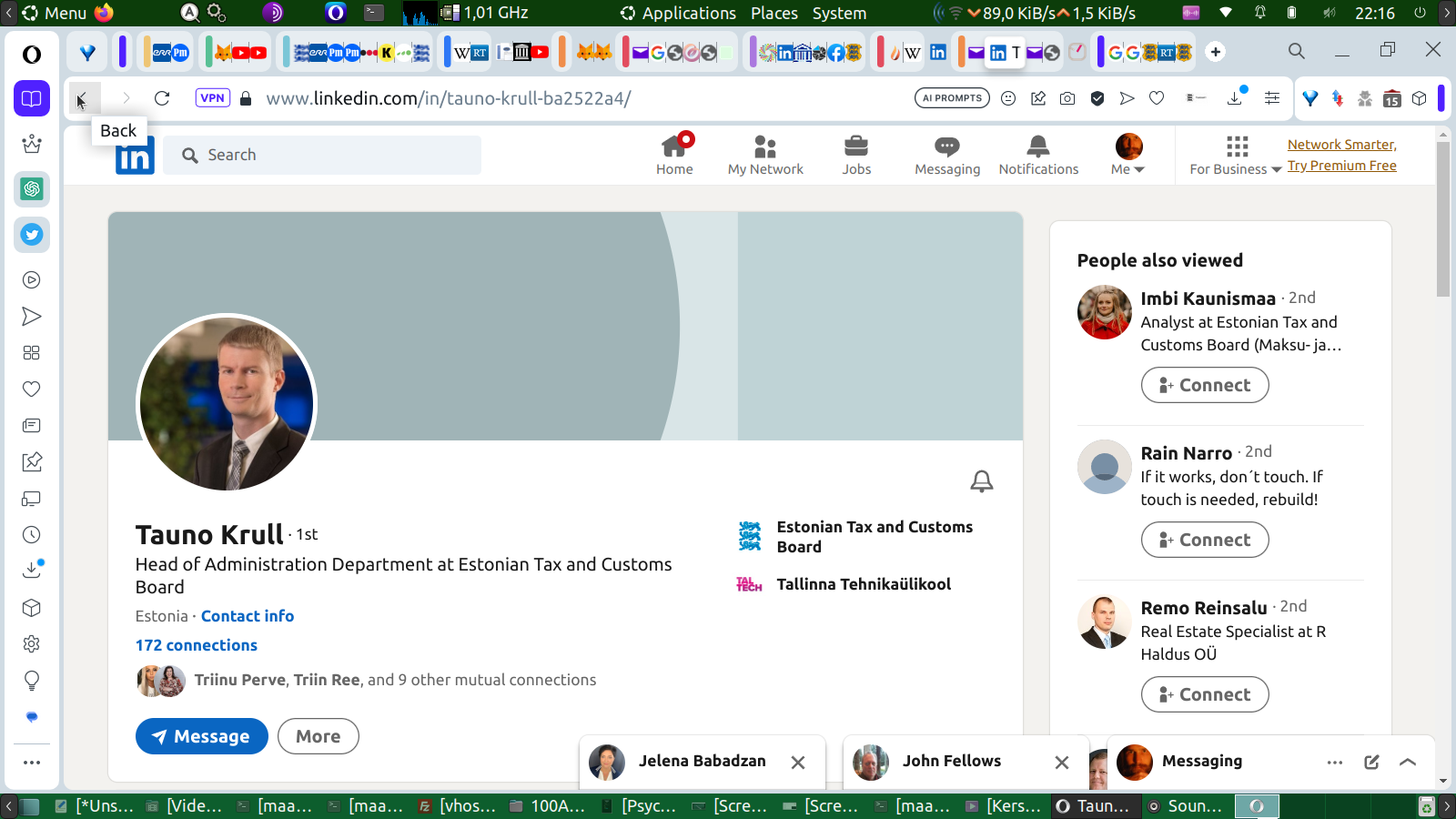This screenshot has width=1456, height=819.
Task: Open the AI Prompts button
Action: coord(952,98)
